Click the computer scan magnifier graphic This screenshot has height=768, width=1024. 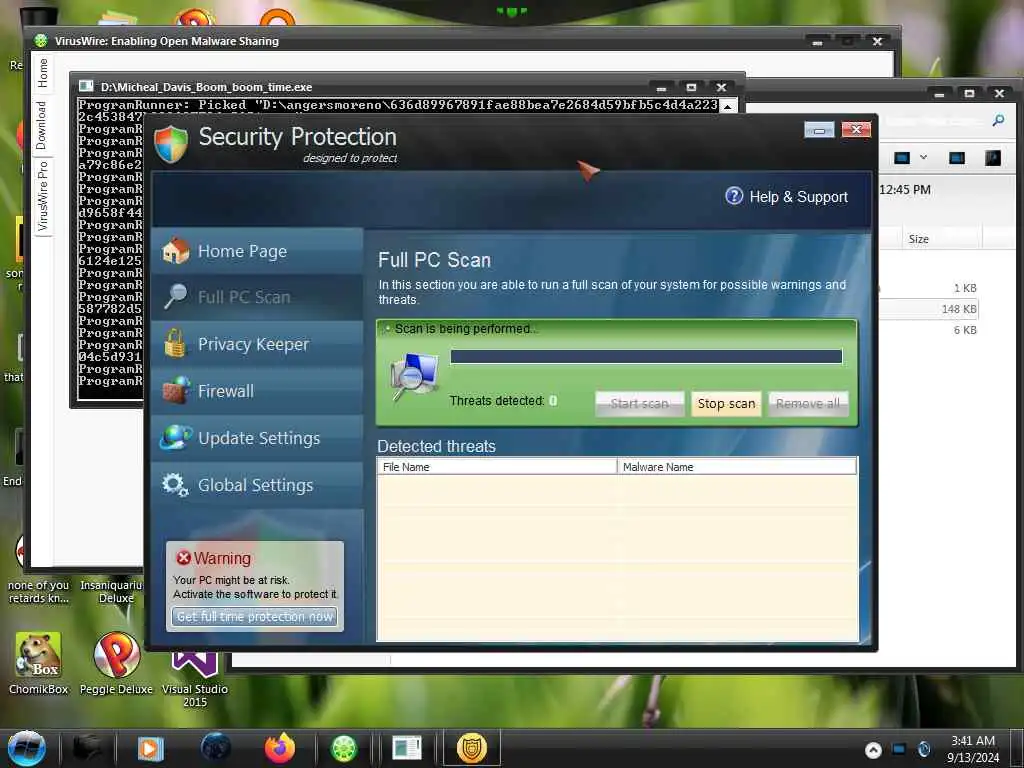[414, 376]
